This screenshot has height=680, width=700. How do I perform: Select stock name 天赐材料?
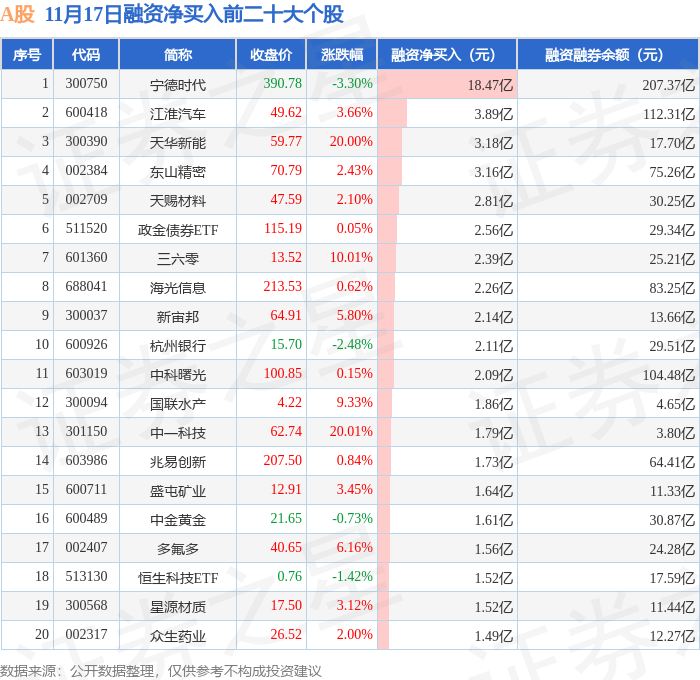[x=178, y=200]
